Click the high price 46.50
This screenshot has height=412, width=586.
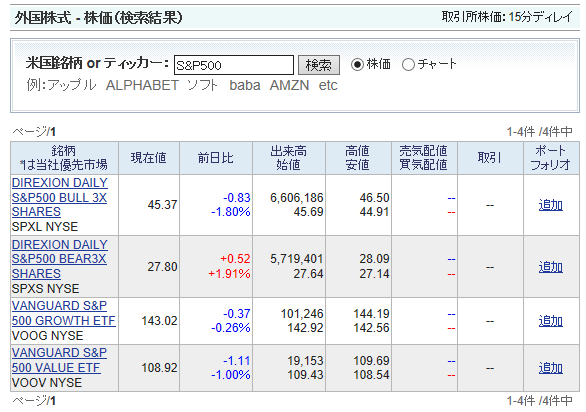click(374, 198)
